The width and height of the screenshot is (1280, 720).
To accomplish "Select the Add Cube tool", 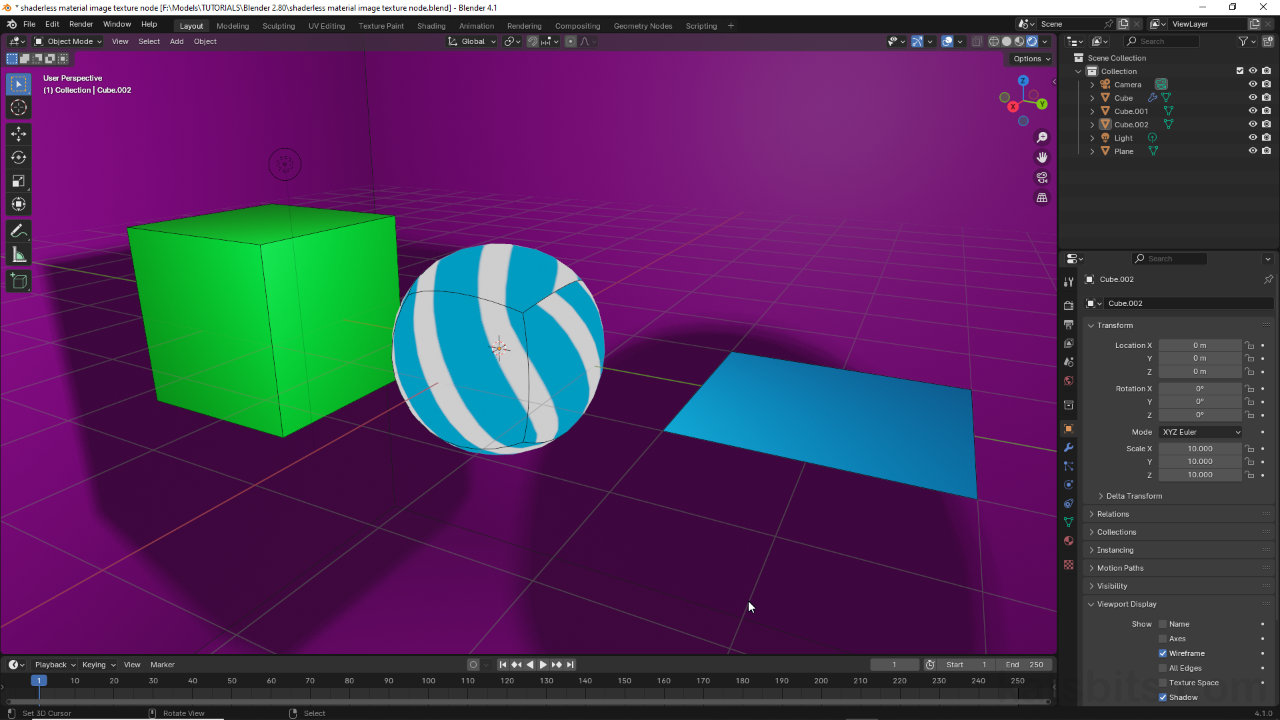I will click(18, 281).
